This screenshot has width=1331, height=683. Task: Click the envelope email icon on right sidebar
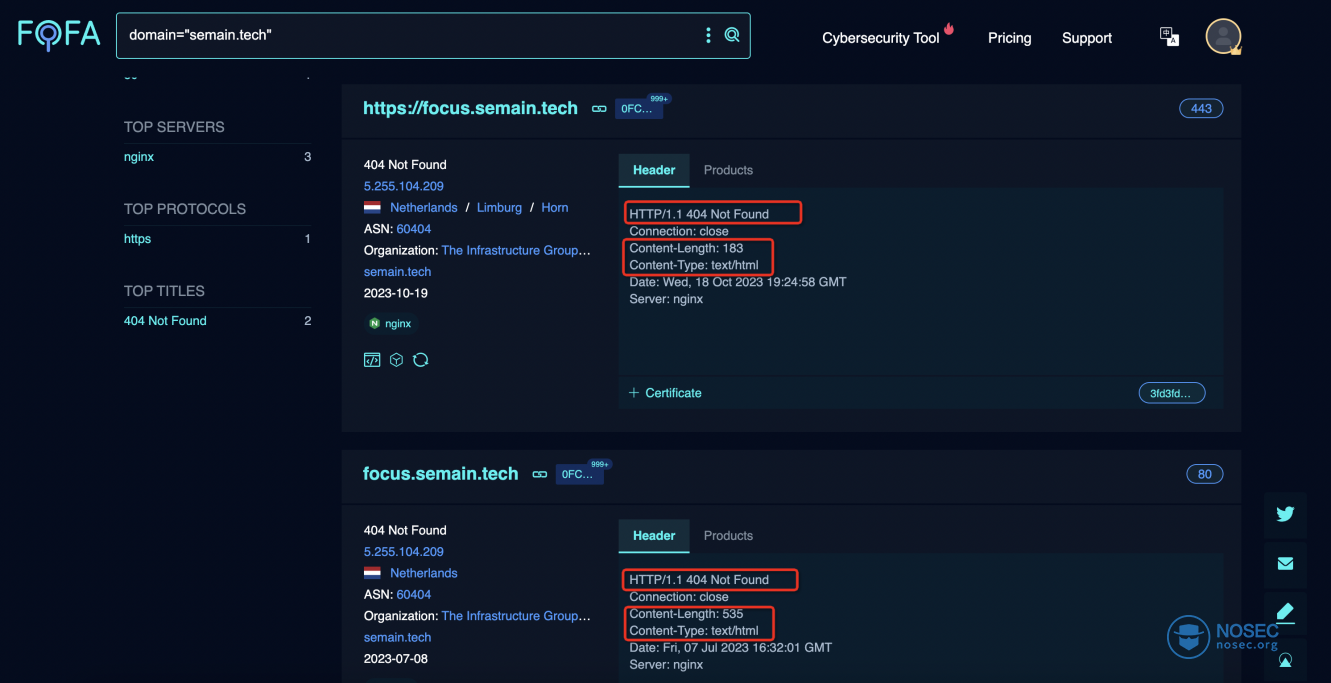(1285, 563)
